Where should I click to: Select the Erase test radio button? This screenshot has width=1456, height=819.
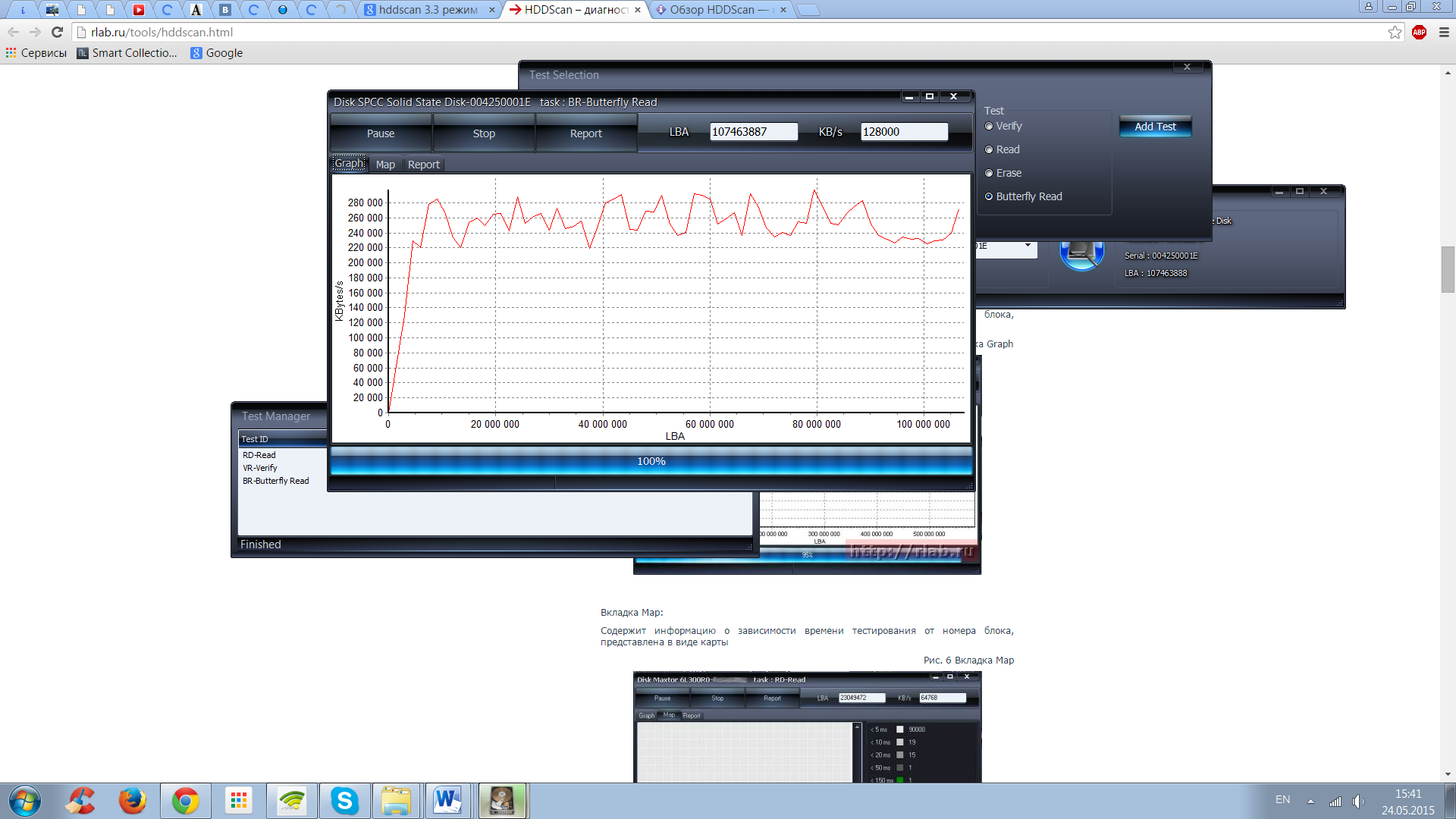989,173
